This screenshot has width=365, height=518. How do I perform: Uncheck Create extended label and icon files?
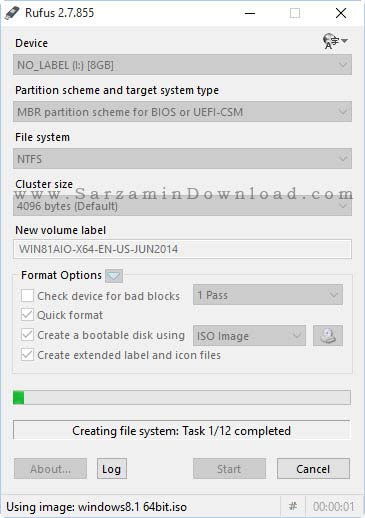pyautogui.click(x=27, y=355)
